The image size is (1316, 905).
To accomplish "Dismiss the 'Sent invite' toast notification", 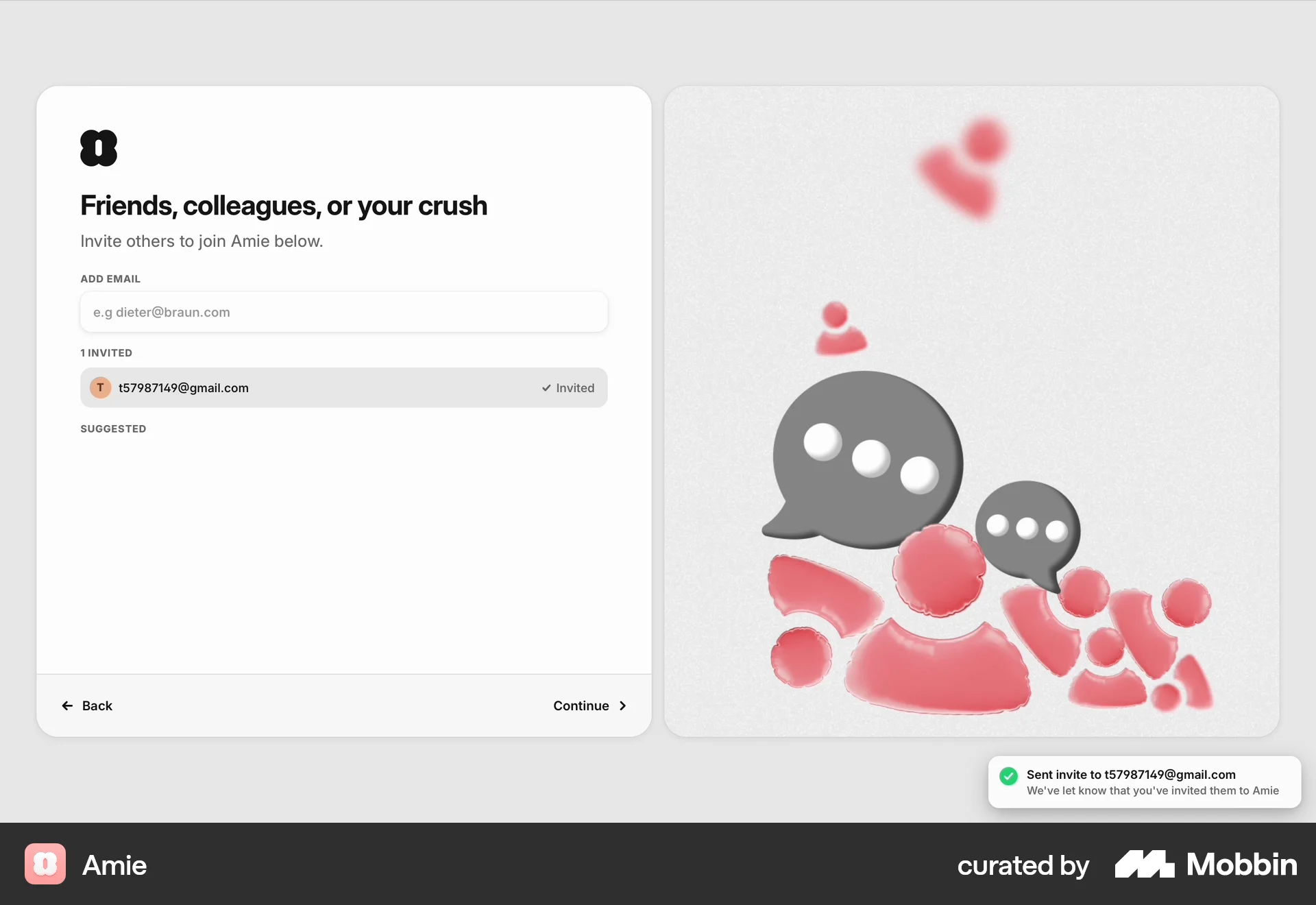I will [1143, 782].
